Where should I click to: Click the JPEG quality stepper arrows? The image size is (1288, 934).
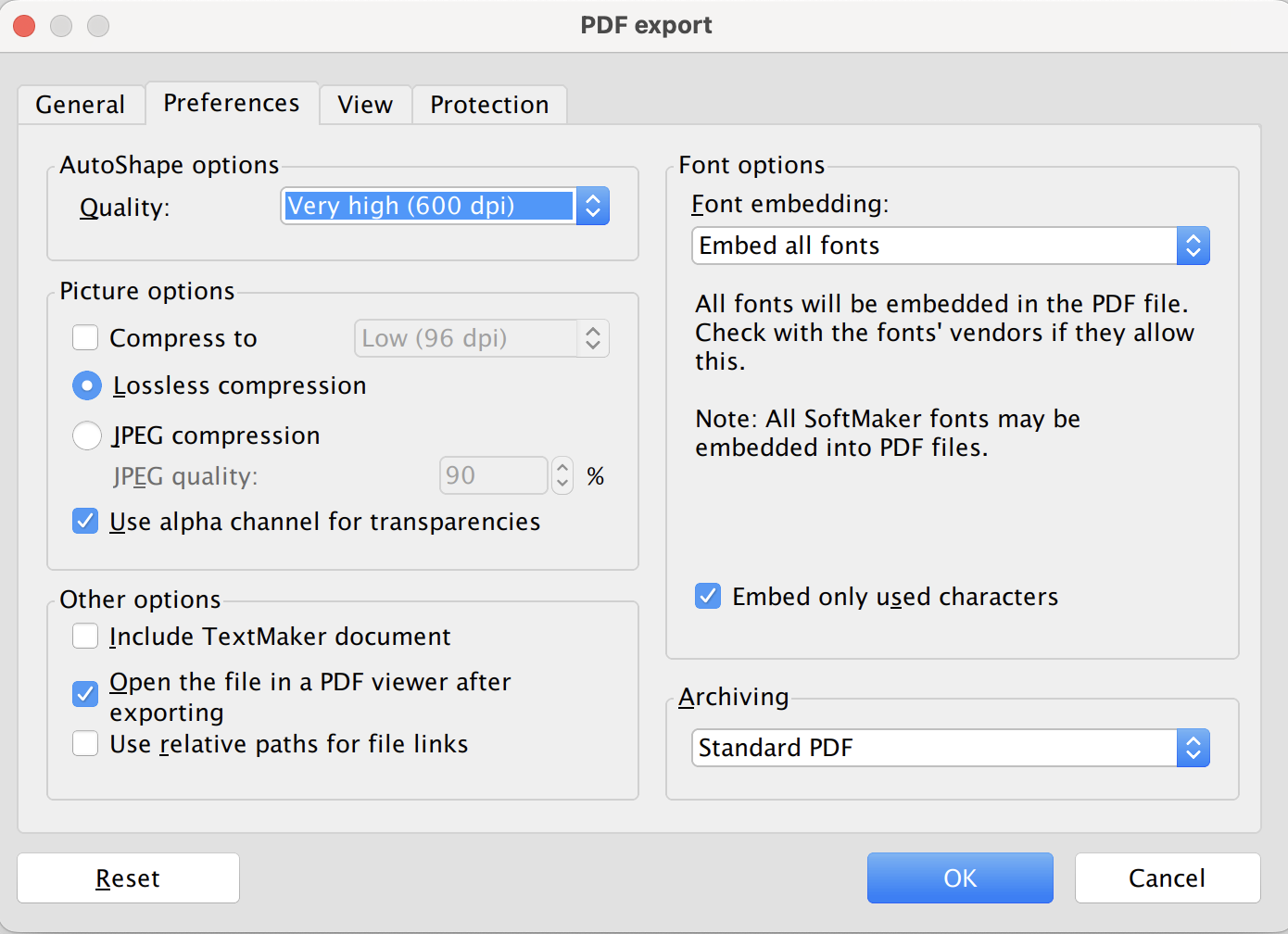562,475
